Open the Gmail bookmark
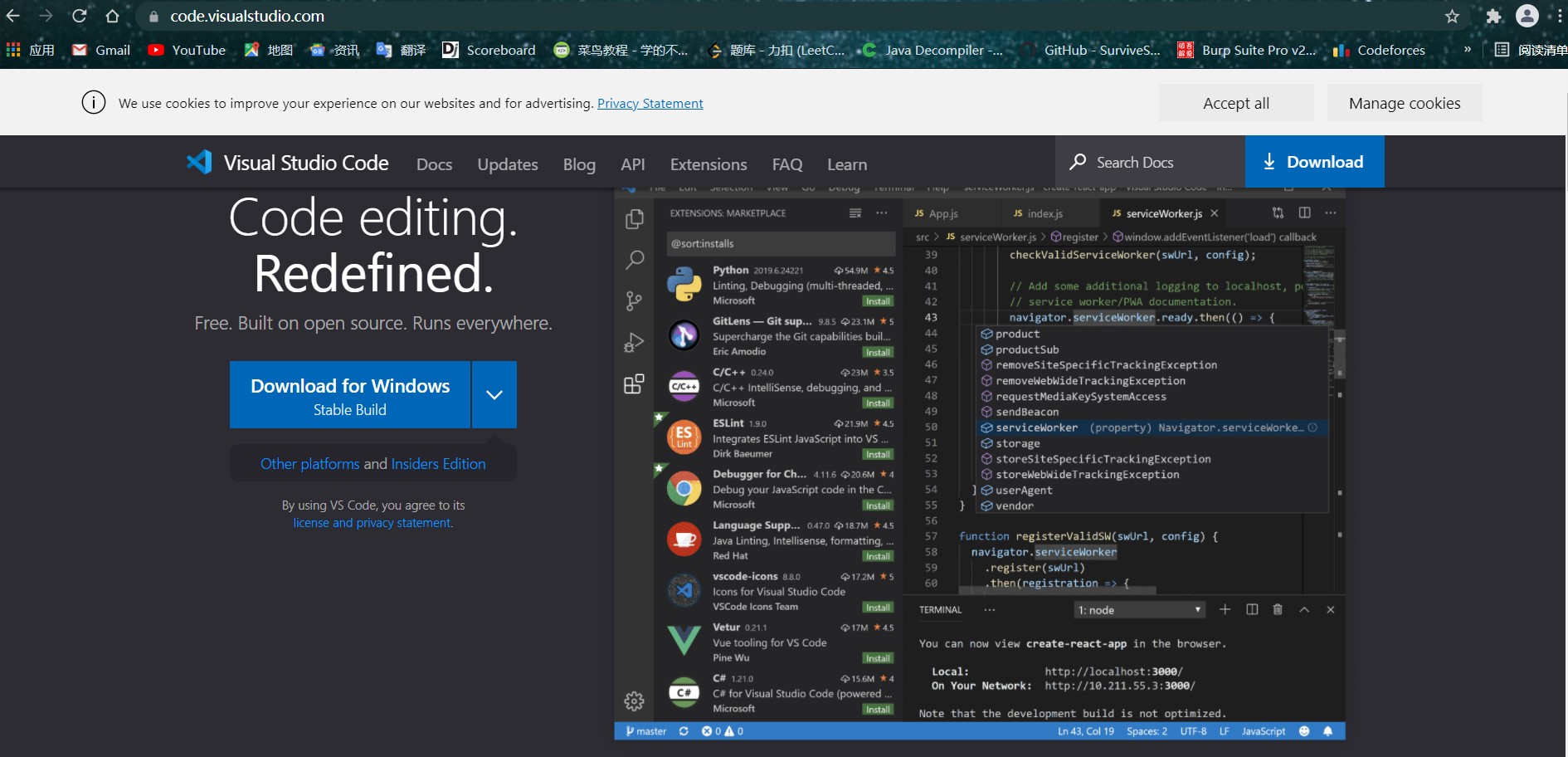The image size is (1568, 757). (101, 50)
